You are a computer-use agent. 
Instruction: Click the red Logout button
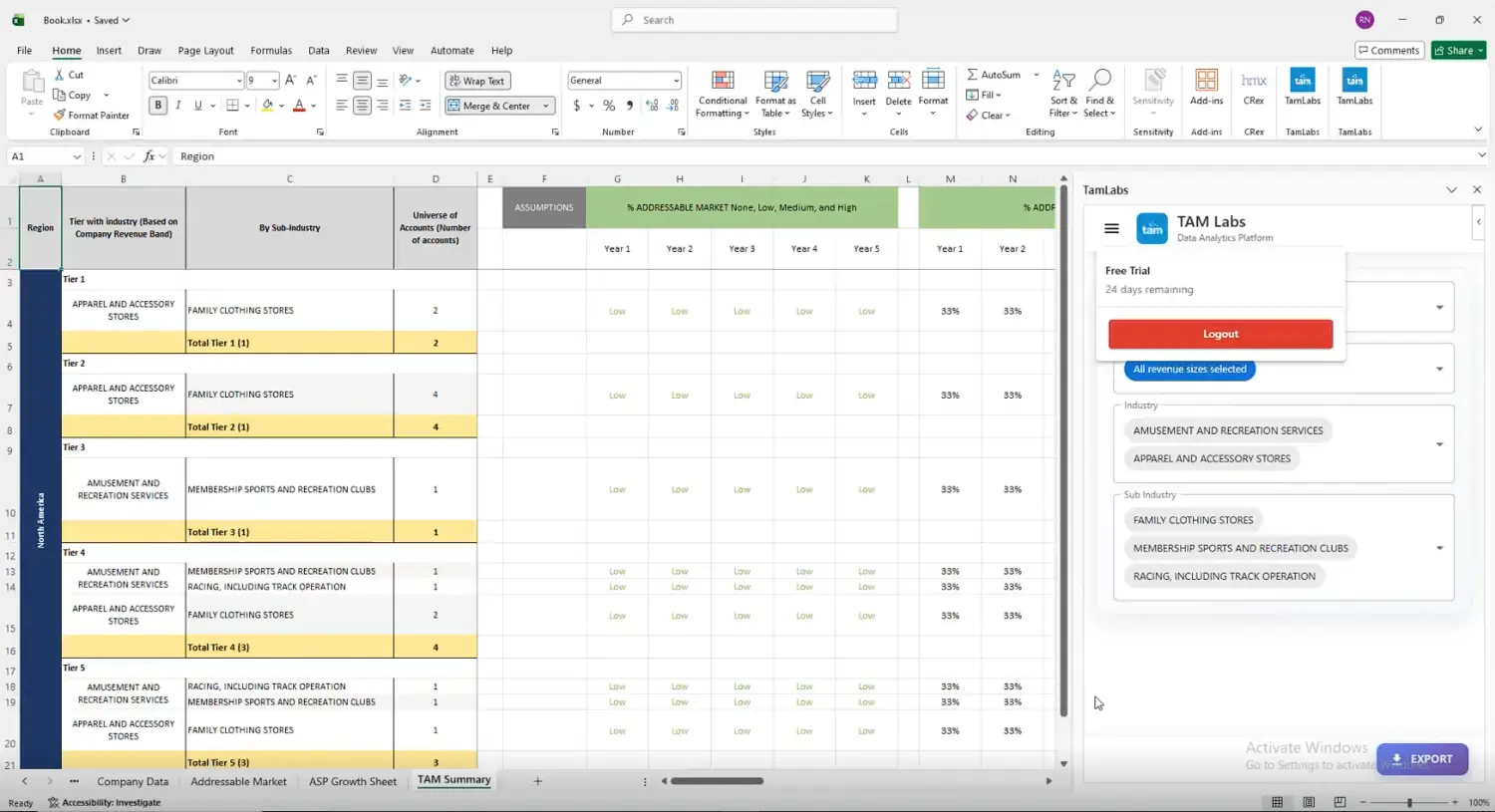(1220, 334)
